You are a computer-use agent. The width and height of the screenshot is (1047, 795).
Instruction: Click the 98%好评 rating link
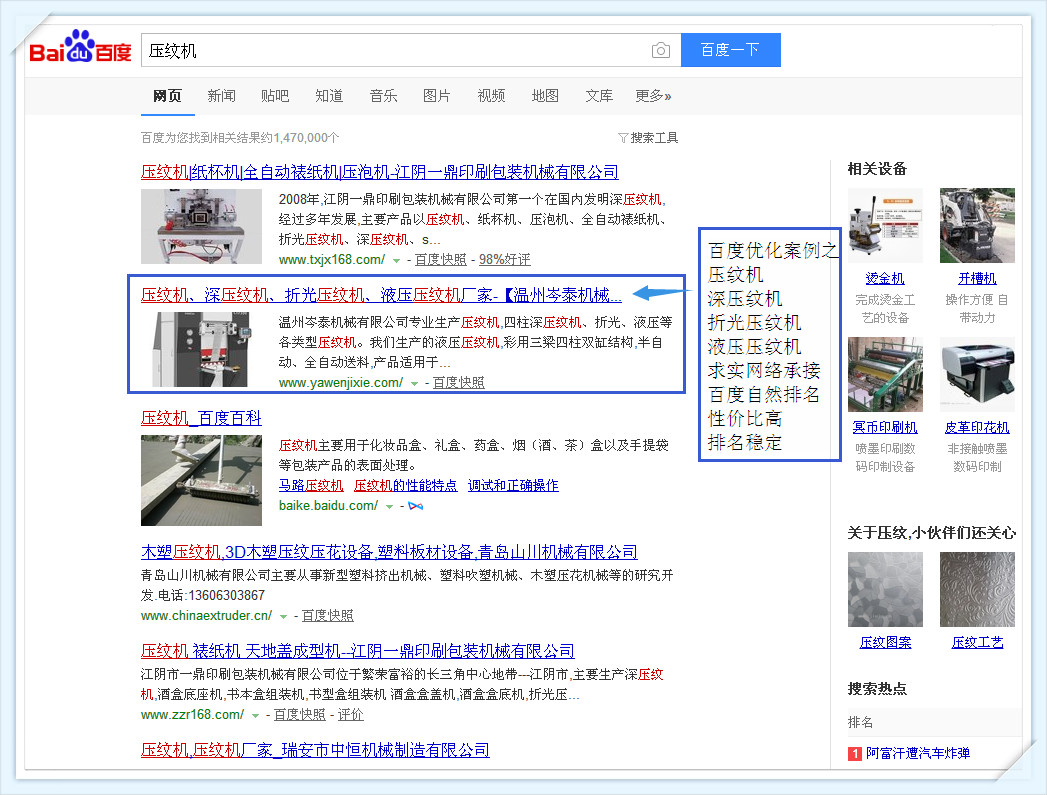(504, 260)
